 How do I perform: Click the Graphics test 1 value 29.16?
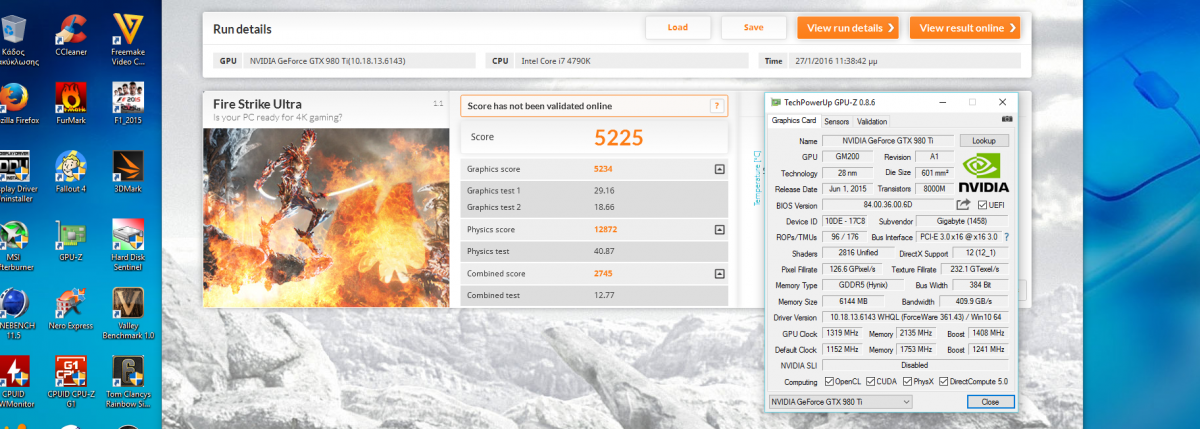pyautogui.click(x=603, y=190)
